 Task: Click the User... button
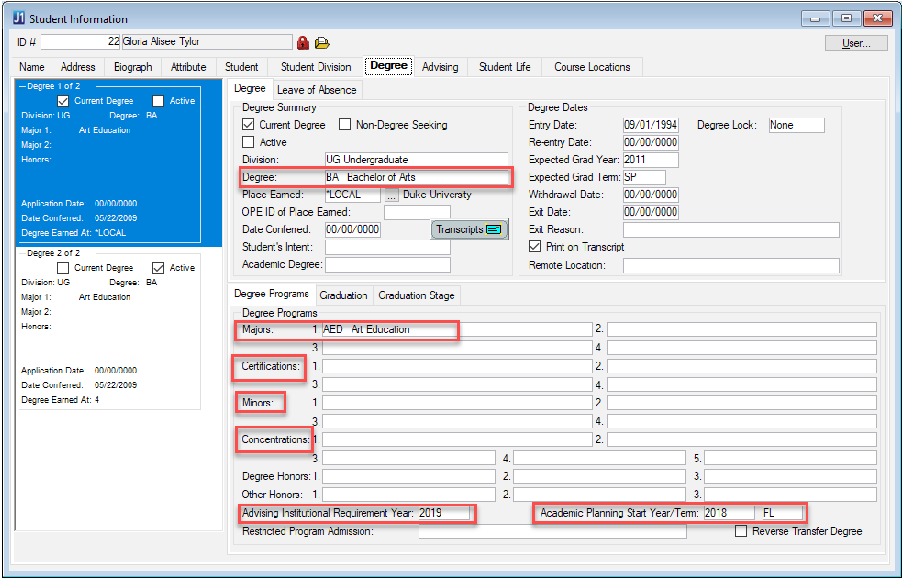coord(856,43)
